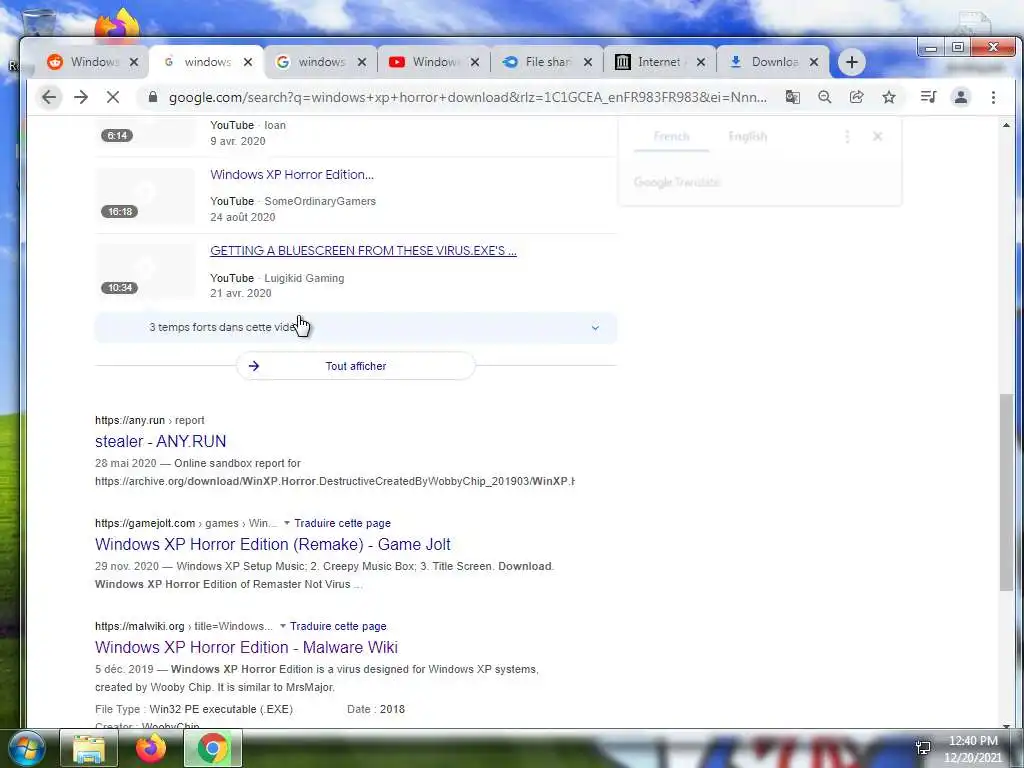1024x768 pixels.
Task: Click the 10:34 video thumbnail
Action: click(146, 272)
